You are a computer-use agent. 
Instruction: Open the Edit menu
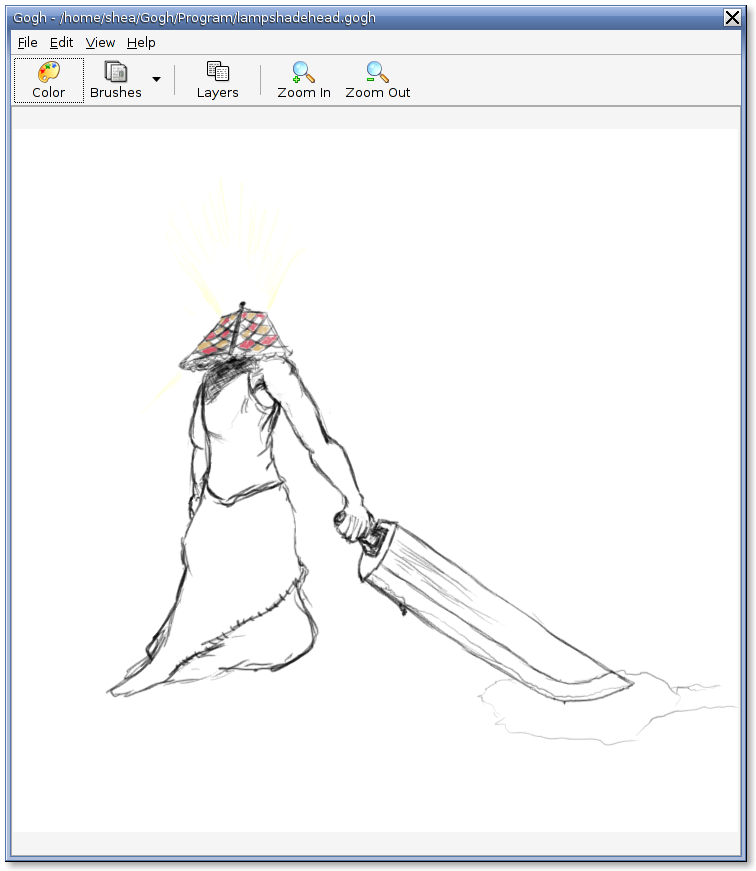pos(61,43)
